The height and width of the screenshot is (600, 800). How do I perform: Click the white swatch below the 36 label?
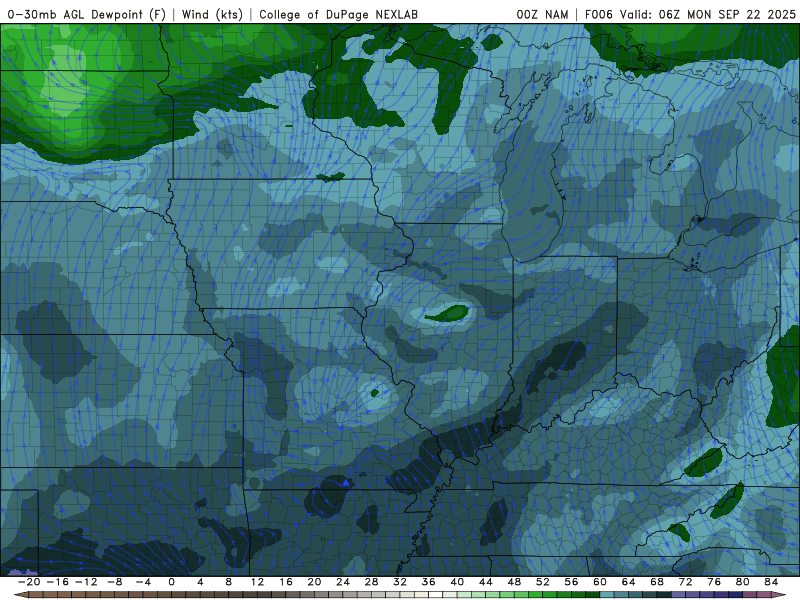tap(436, 595)
